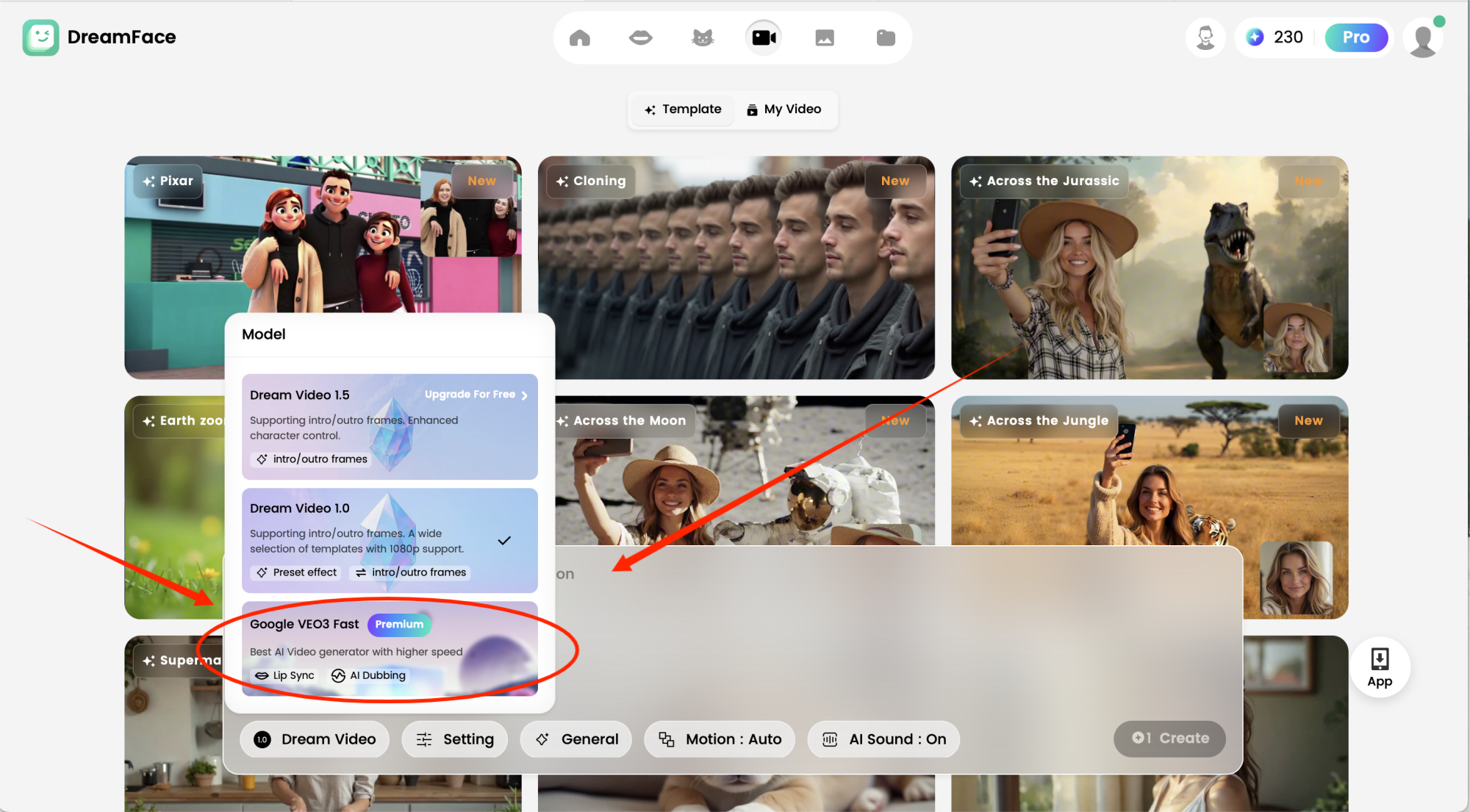Choose the Google VEO3 Fast model

coord(390,649)
